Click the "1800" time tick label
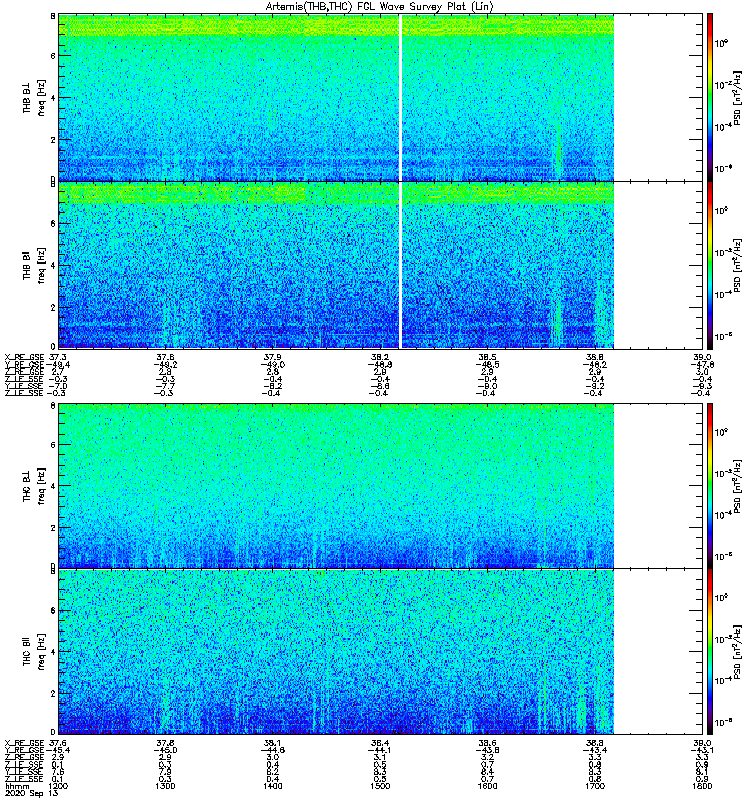 pos(702,786)
